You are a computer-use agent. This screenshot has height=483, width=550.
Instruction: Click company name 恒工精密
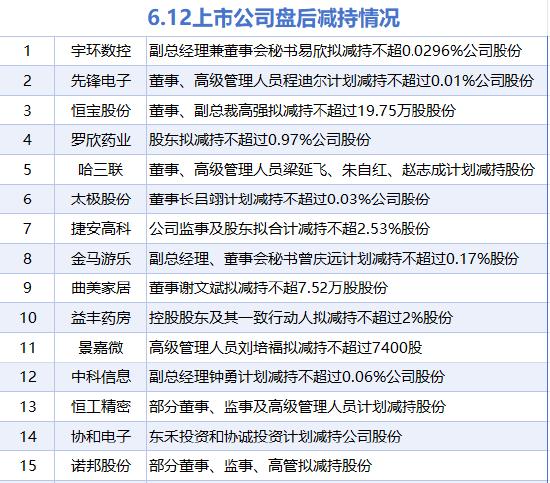tap(101, 407)
